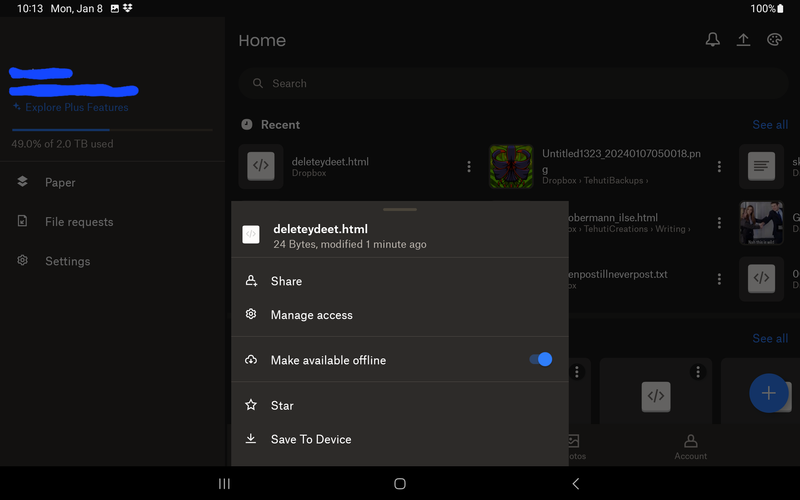
Task: Click the storage usage progress bar
Action: pyautogui.click(x=111, y=130)
